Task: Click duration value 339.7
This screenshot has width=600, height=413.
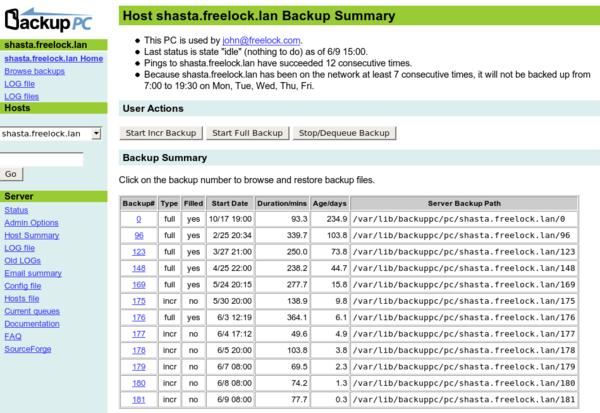Action: pos(297,235)
